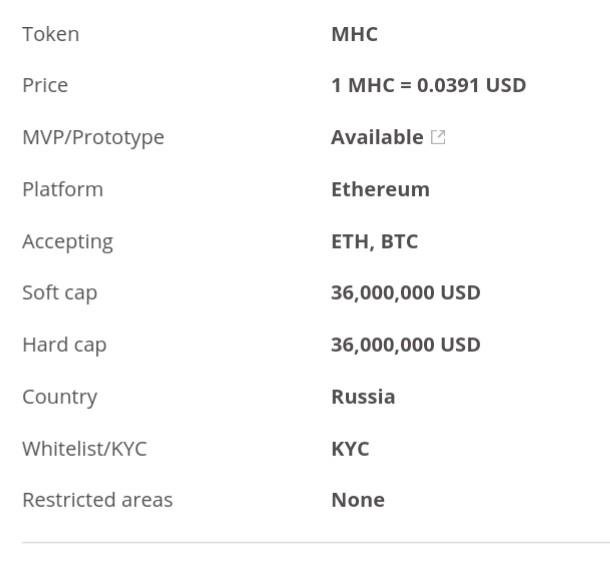Click the Russia country value

tap(363, 397)
